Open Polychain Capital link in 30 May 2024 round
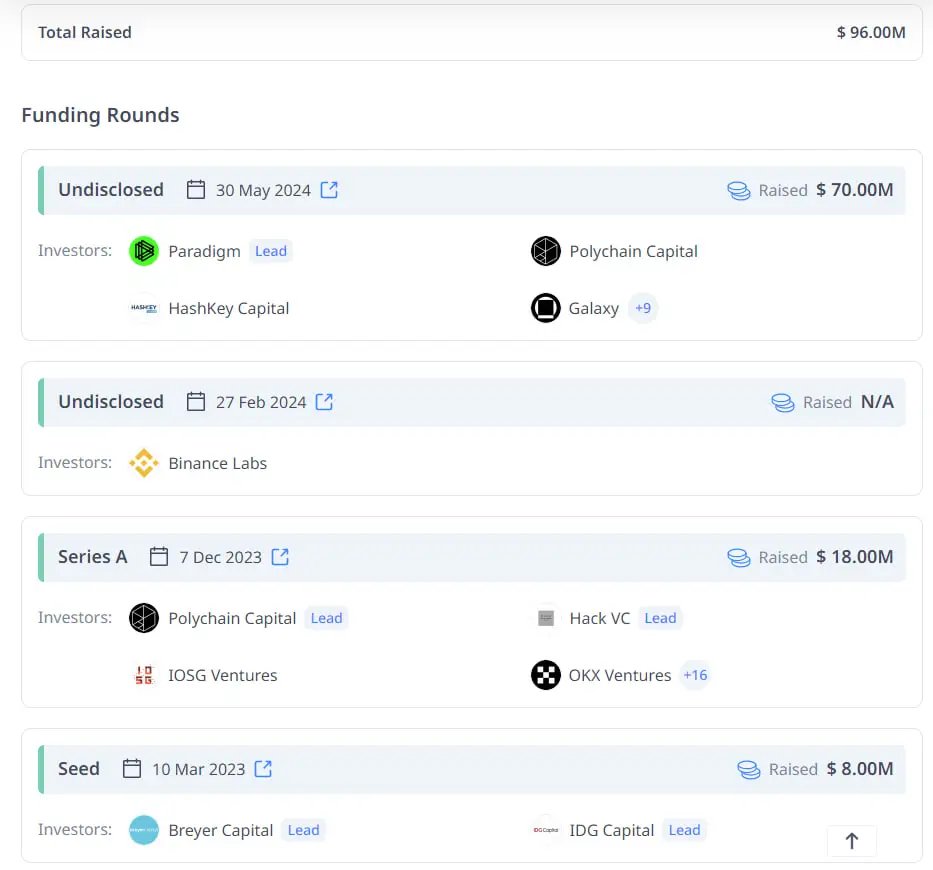 click(633, 252)
